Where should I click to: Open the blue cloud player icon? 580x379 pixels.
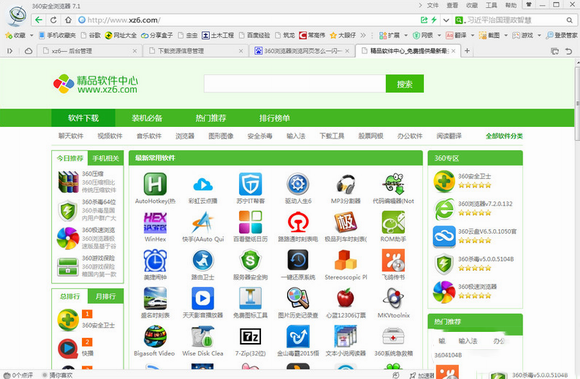click(203, 184)
